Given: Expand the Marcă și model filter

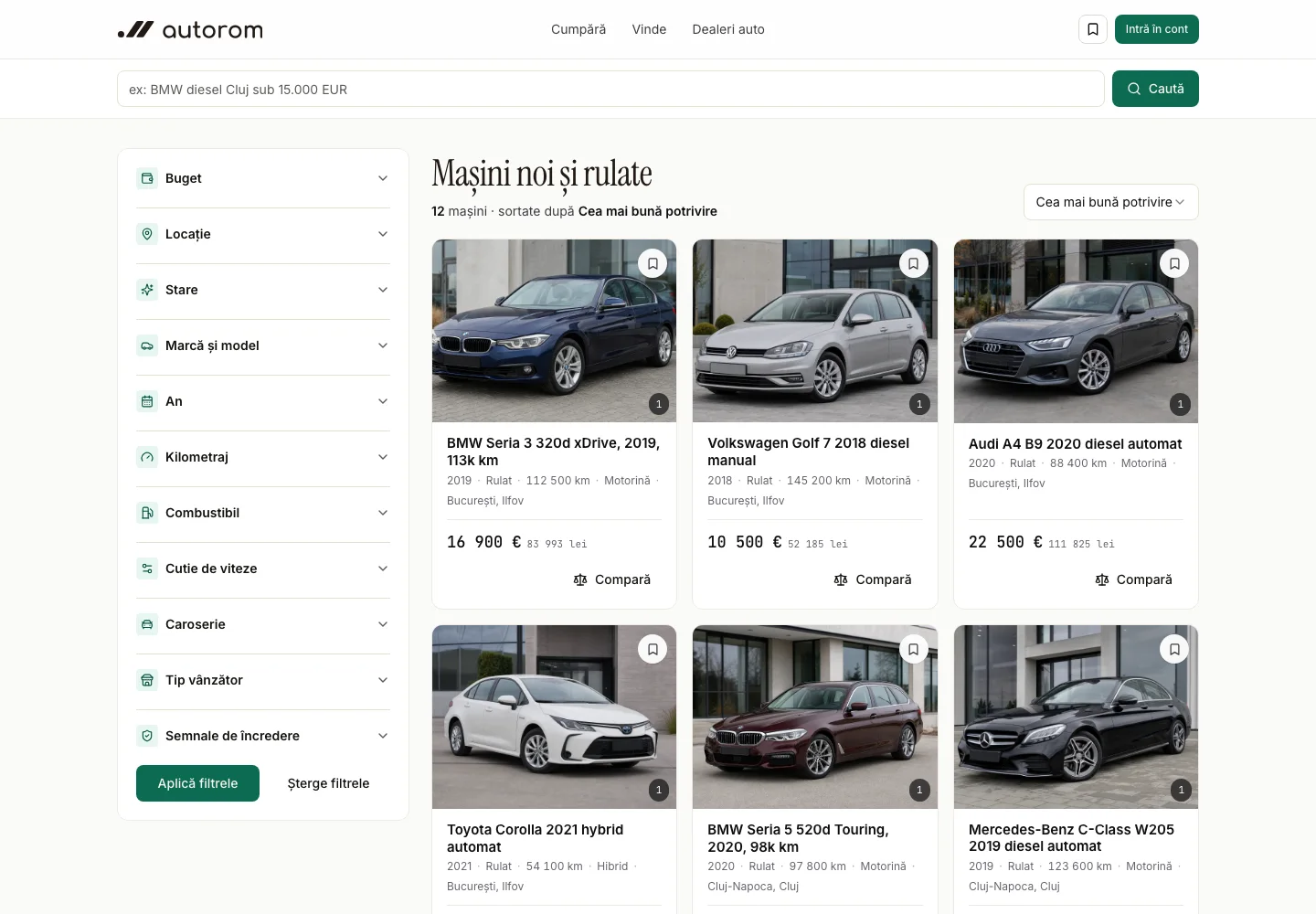Looking at the screenshot, I should coord(263,345).
